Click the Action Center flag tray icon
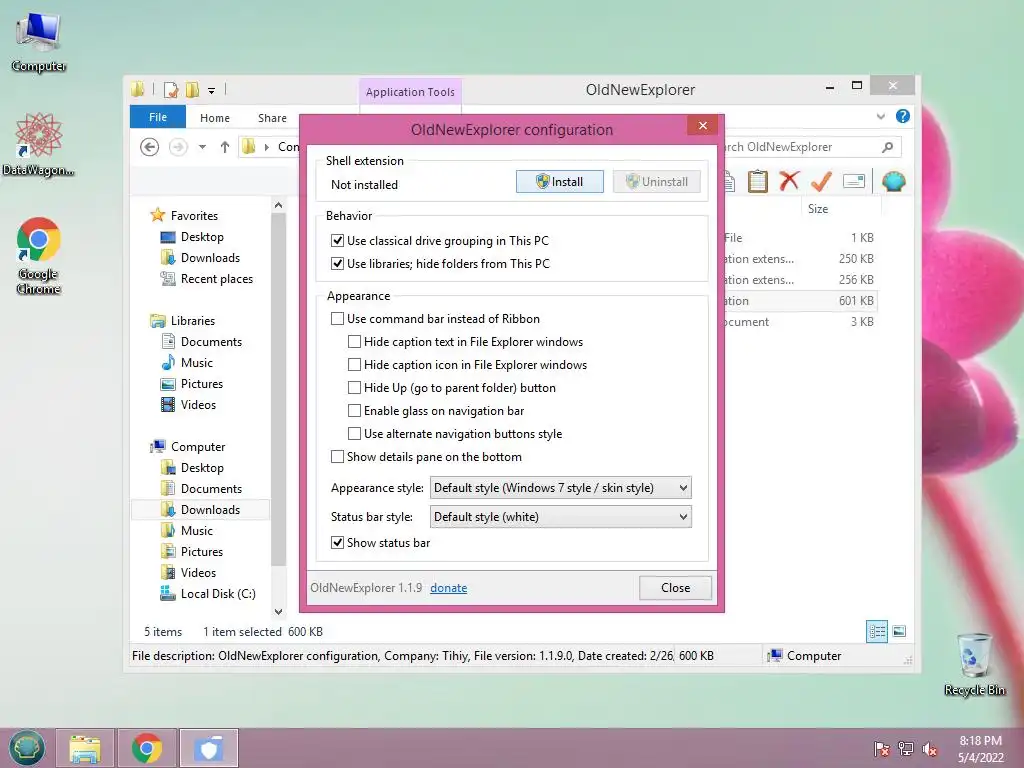This screenshot has height=768, width=1024. tap(882, 749)
